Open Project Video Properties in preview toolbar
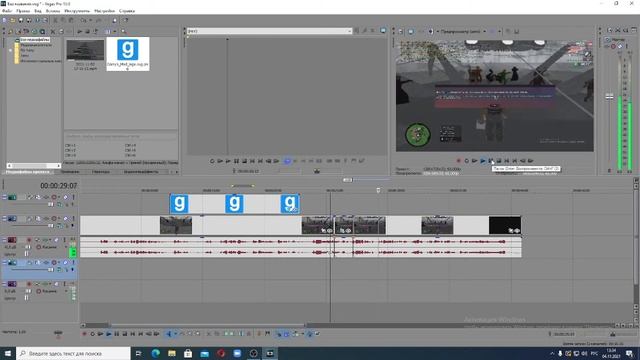Screen dimensions: 640x360 pos(400,31)
